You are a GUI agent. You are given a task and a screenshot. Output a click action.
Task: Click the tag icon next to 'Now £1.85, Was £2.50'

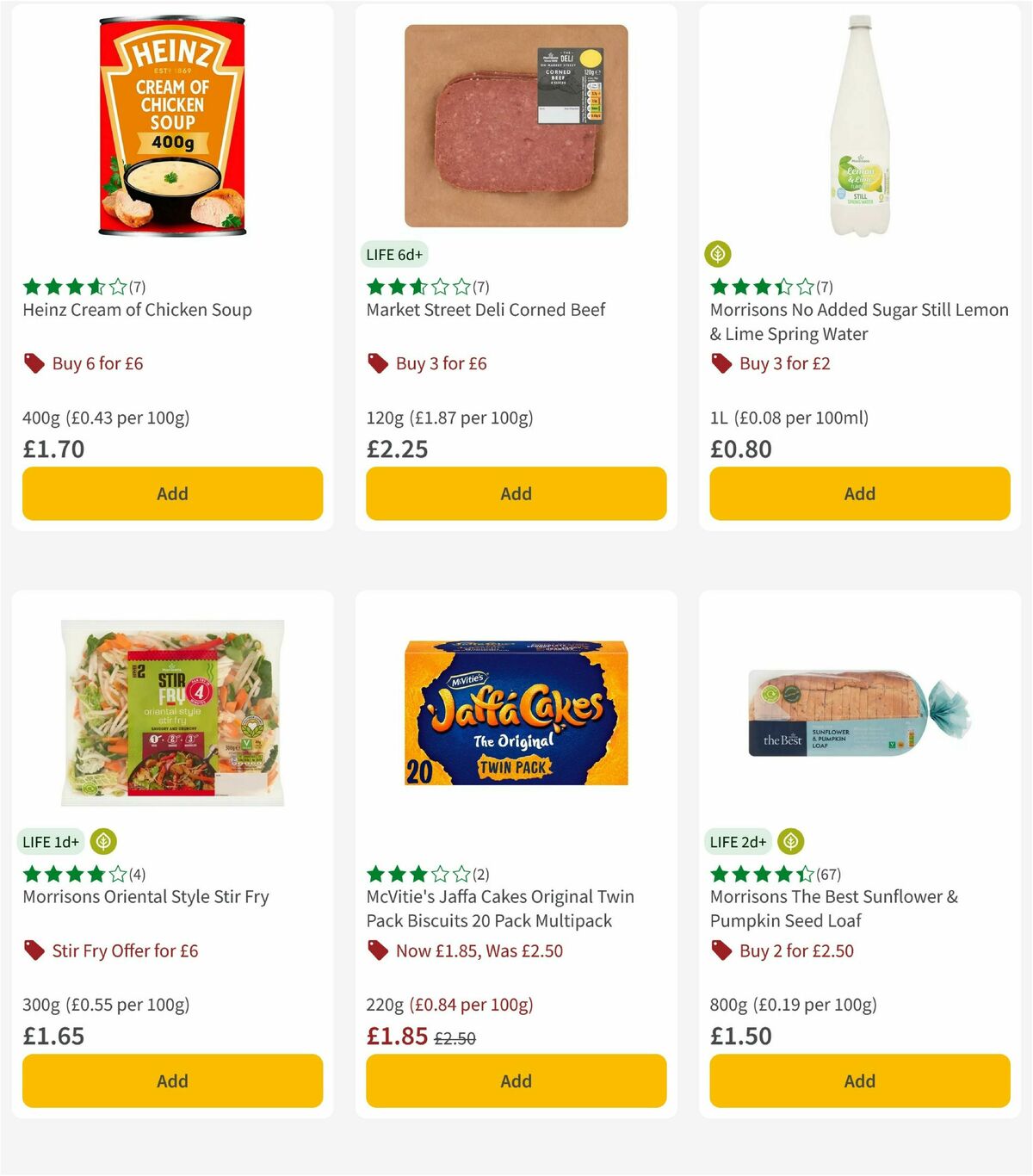(378, 950)
